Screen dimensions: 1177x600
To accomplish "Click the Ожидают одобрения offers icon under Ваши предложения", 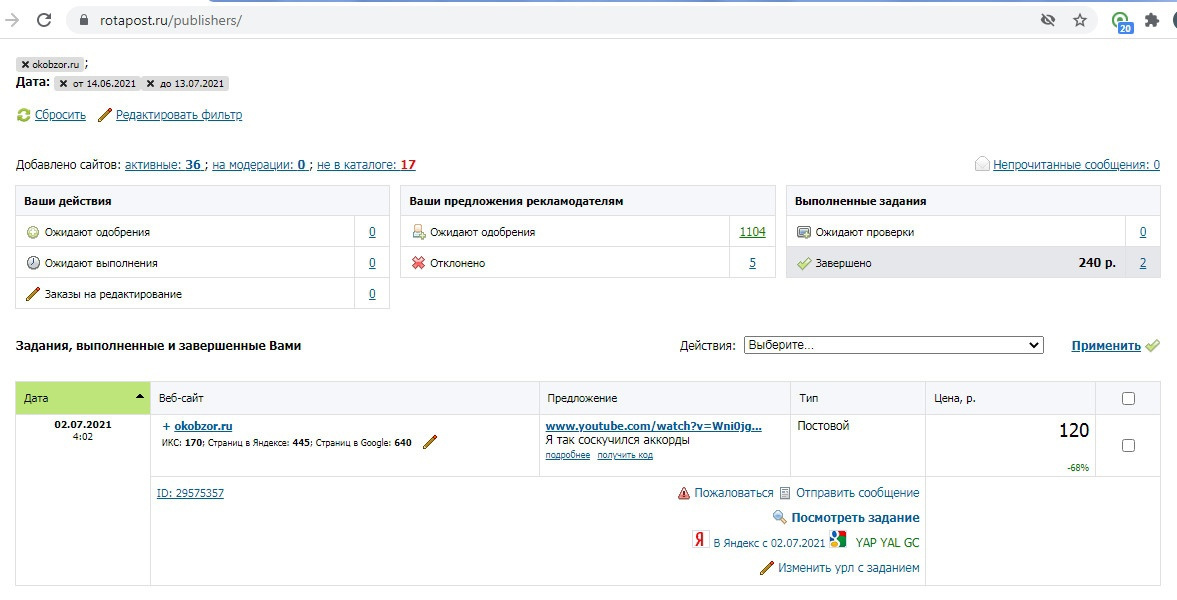I will tap(419, 232).
